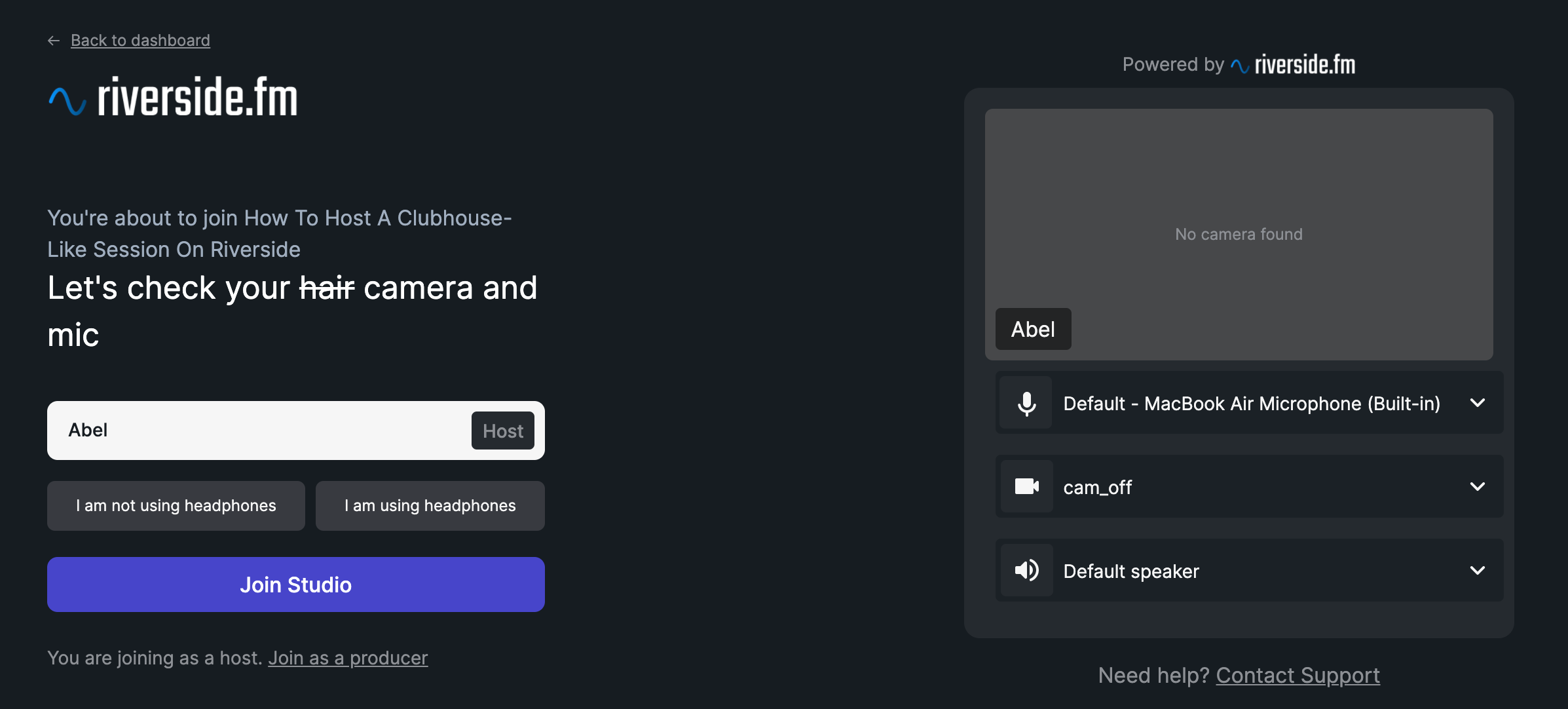Click the Default speaker label text

(x=1131, y=571)
